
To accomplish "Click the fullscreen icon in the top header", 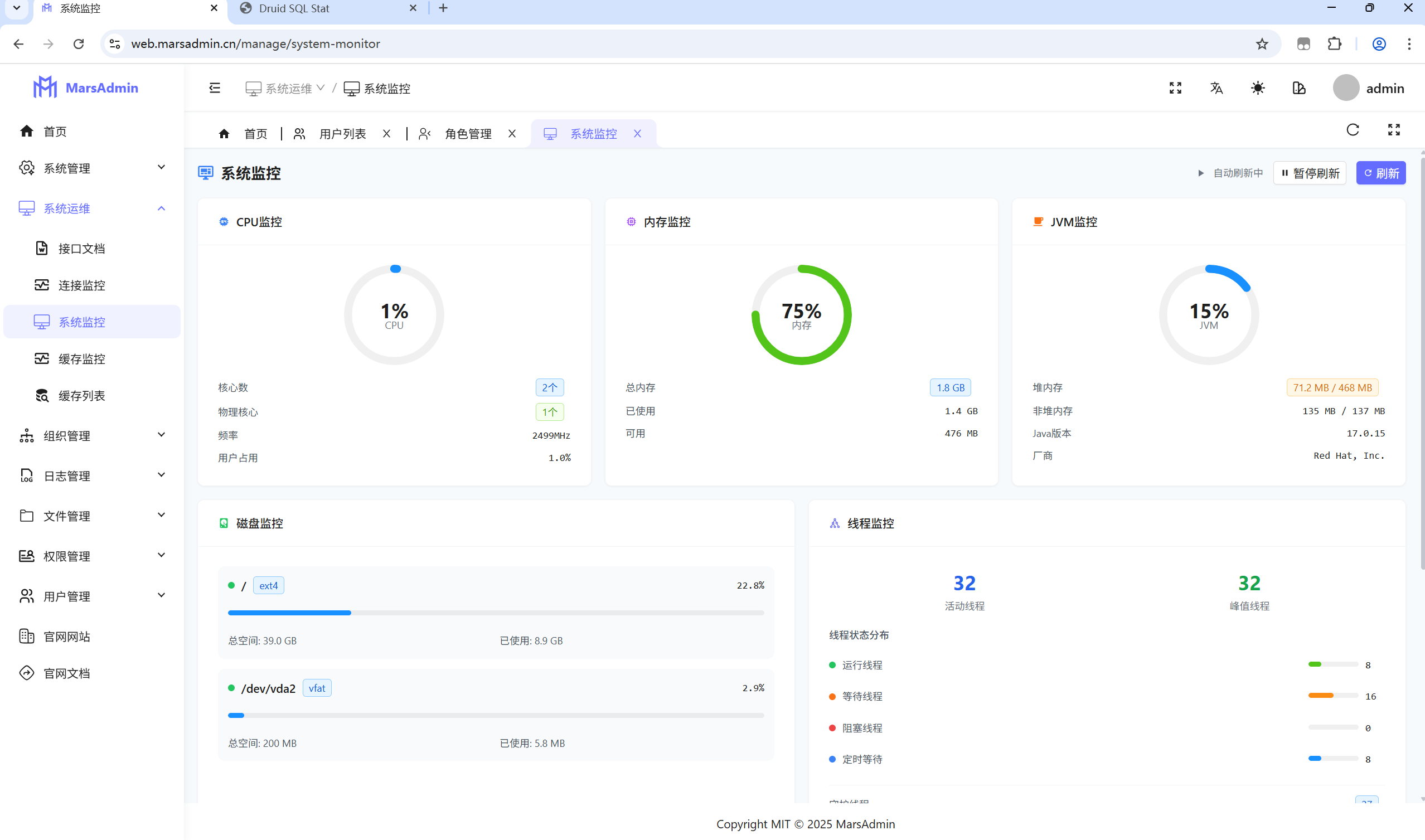I will point(1175,88).
